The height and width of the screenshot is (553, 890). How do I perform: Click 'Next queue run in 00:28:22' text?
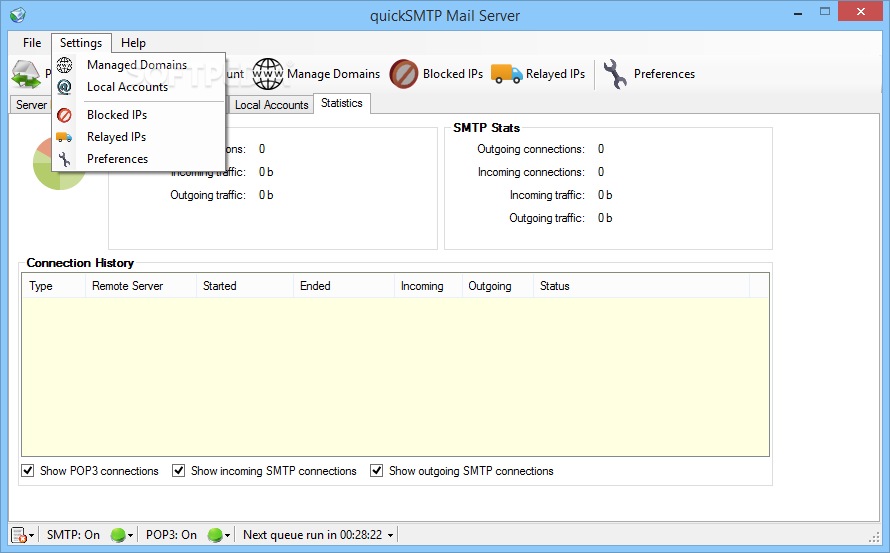tap(313, 535)
